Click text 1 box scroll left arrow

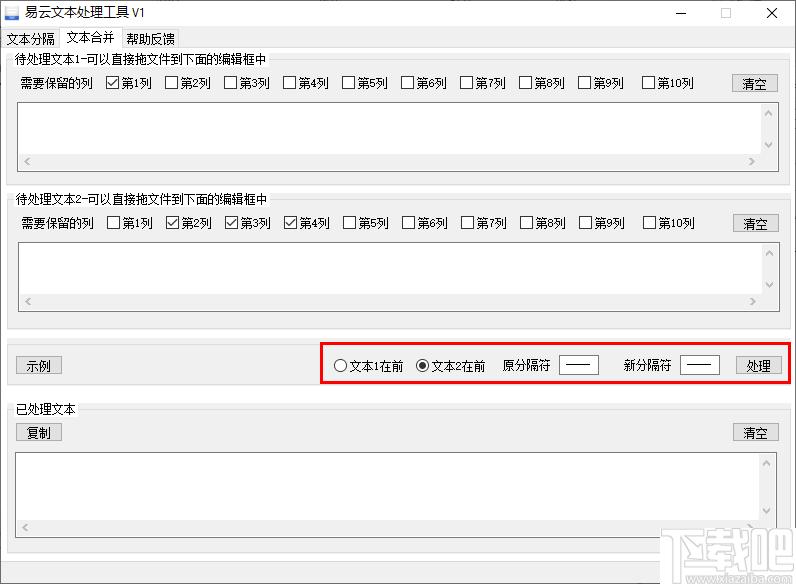point(27,161)
